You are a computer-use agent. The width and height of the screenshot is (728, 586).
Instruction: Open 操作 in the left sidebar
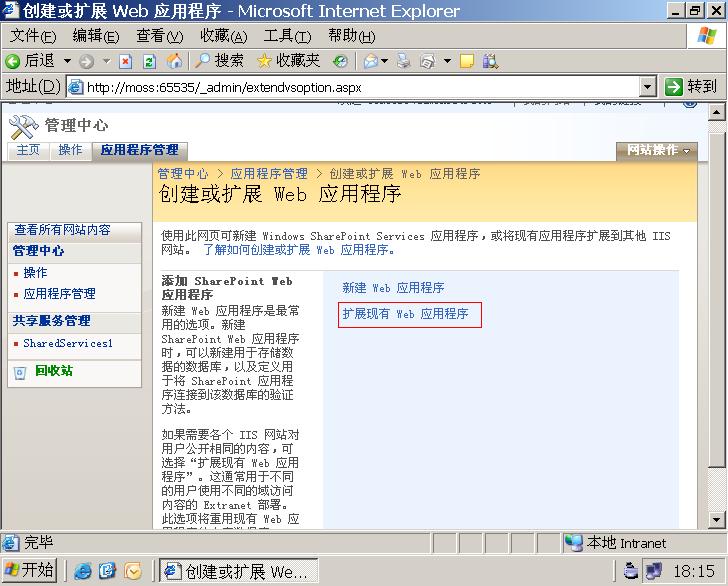[x=36, y=273]
